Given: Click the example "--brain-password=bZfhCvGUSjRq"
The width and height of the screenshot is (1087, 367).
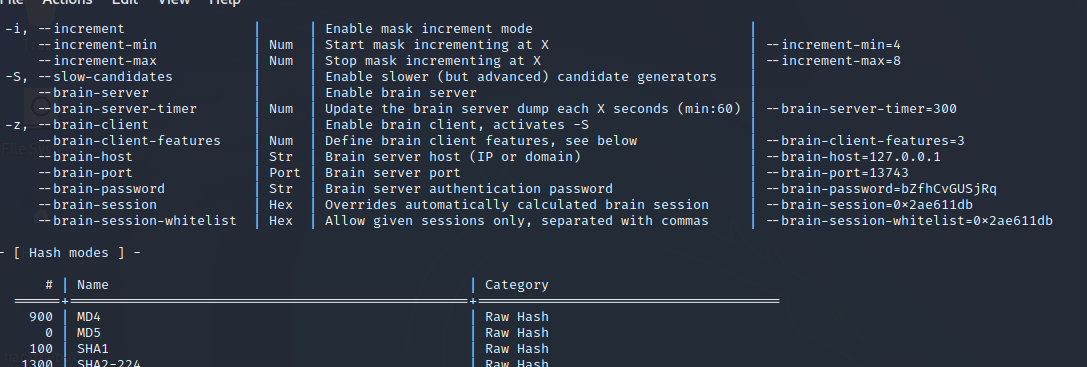Looking at the screenshot, I should click(x=881, y=189).
